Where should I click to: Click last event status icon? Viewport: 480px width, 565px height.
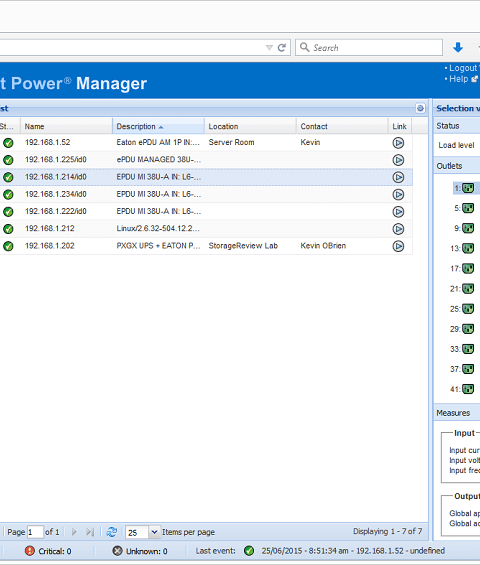(x=249, y=551)
